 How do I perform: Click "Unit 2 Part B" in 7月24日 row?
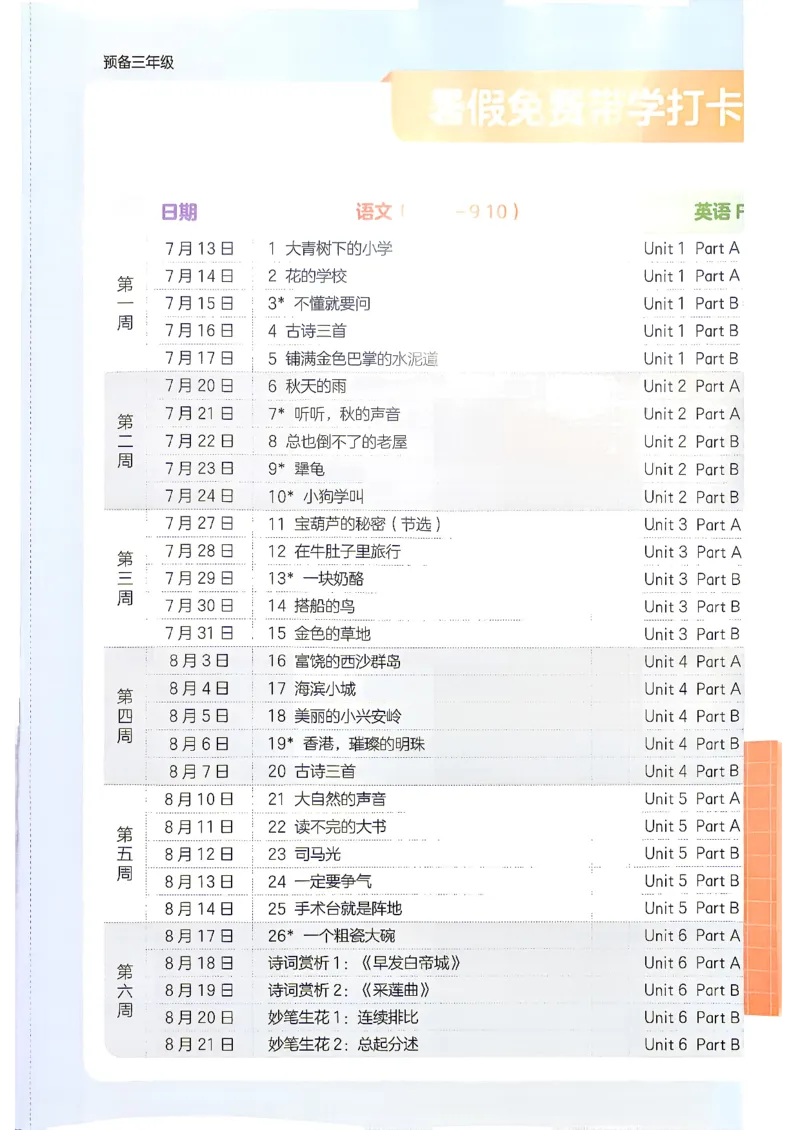pyautogui.click(x=692, y=497)
